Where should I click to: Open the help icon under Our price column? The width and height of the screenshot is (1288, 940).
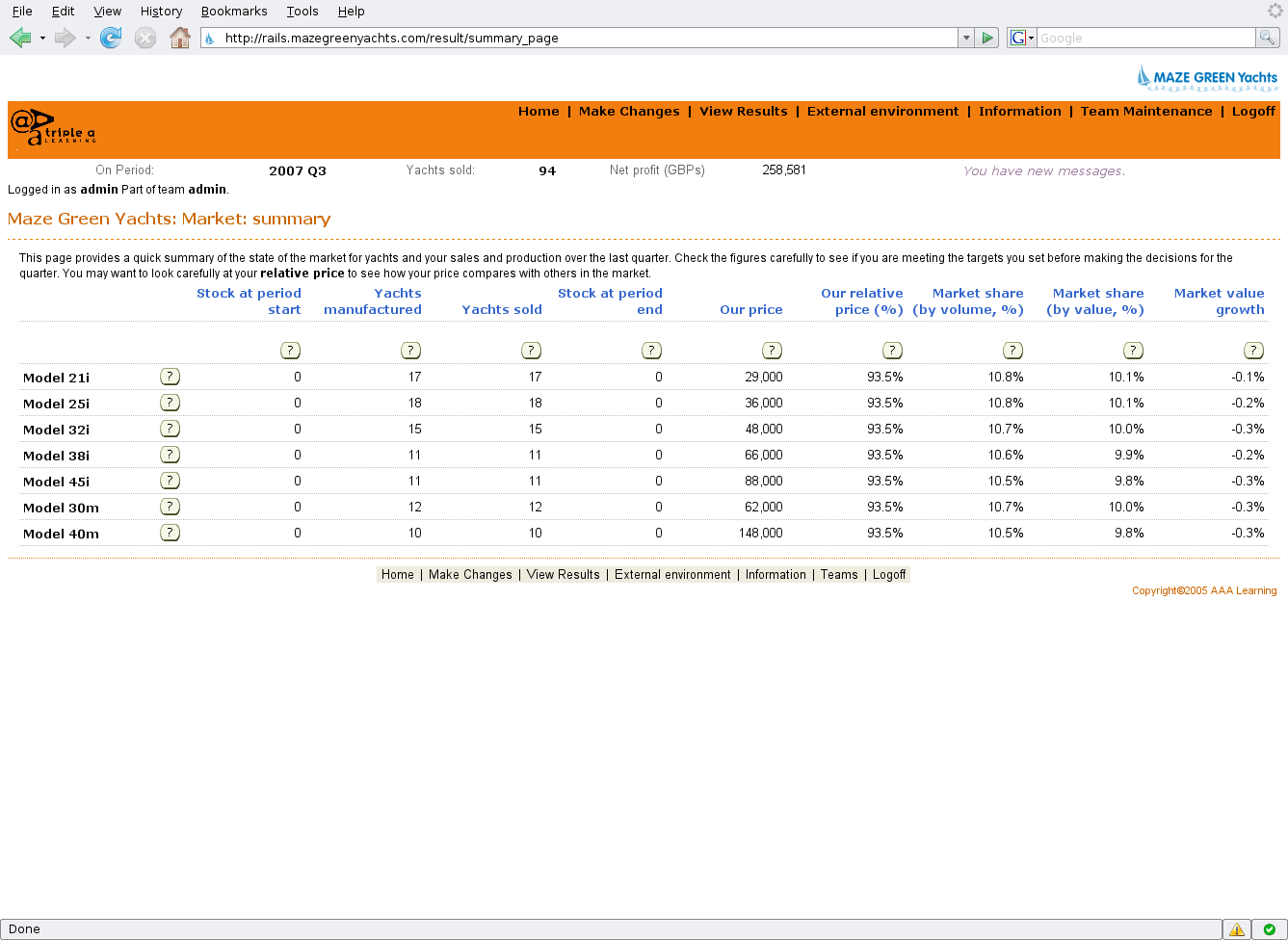click(x=772, y=350)
